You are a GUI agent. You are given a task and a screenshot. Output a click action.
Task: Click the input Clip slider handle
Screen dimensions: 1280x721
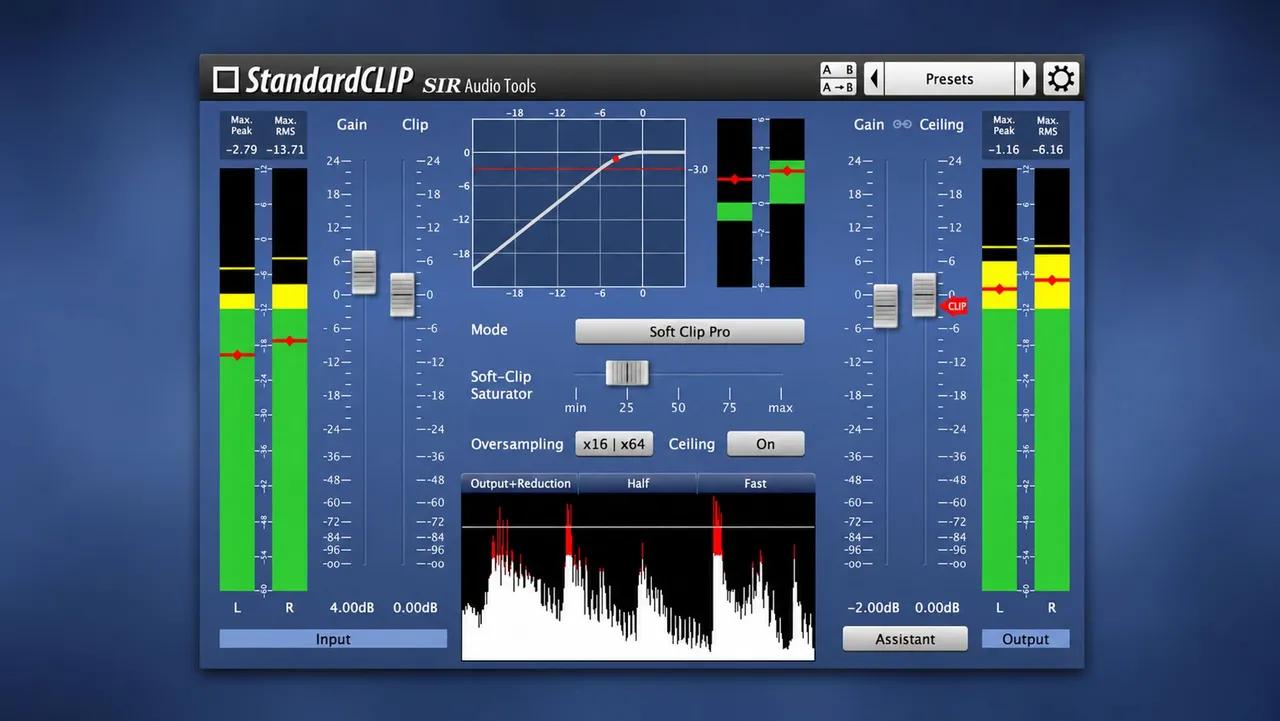click(402, 294)
